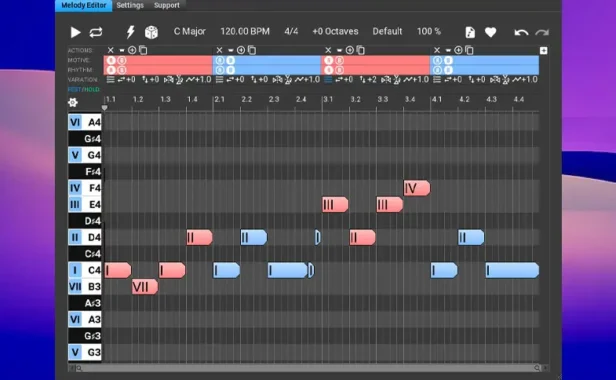Click circled plus icon on bar 1
The height and width of the screenshot is (380, 616).
(x=132, y=50)
